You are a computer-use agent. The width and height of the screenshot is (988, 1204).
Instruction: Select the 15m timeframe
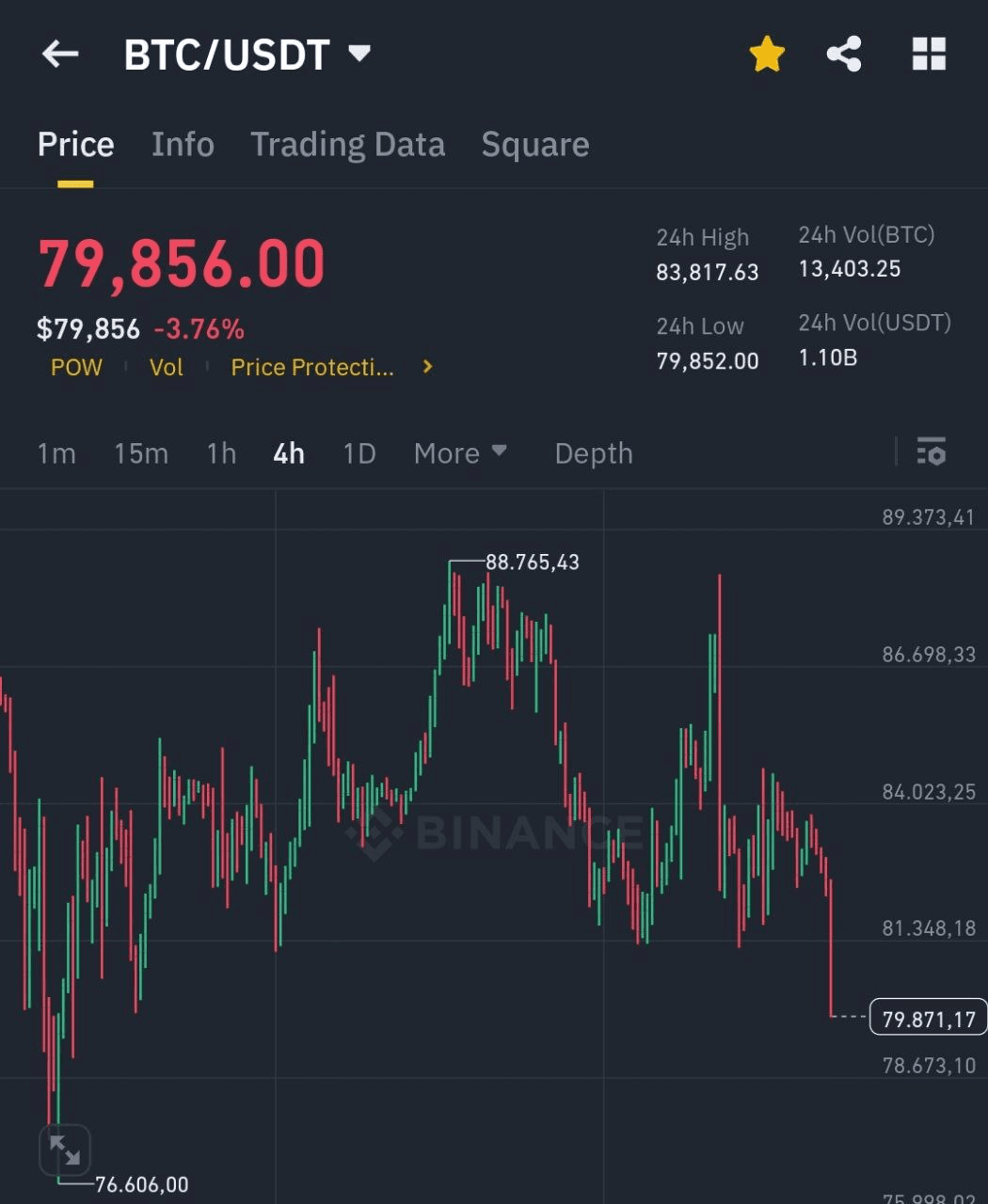tap(141, 453)
